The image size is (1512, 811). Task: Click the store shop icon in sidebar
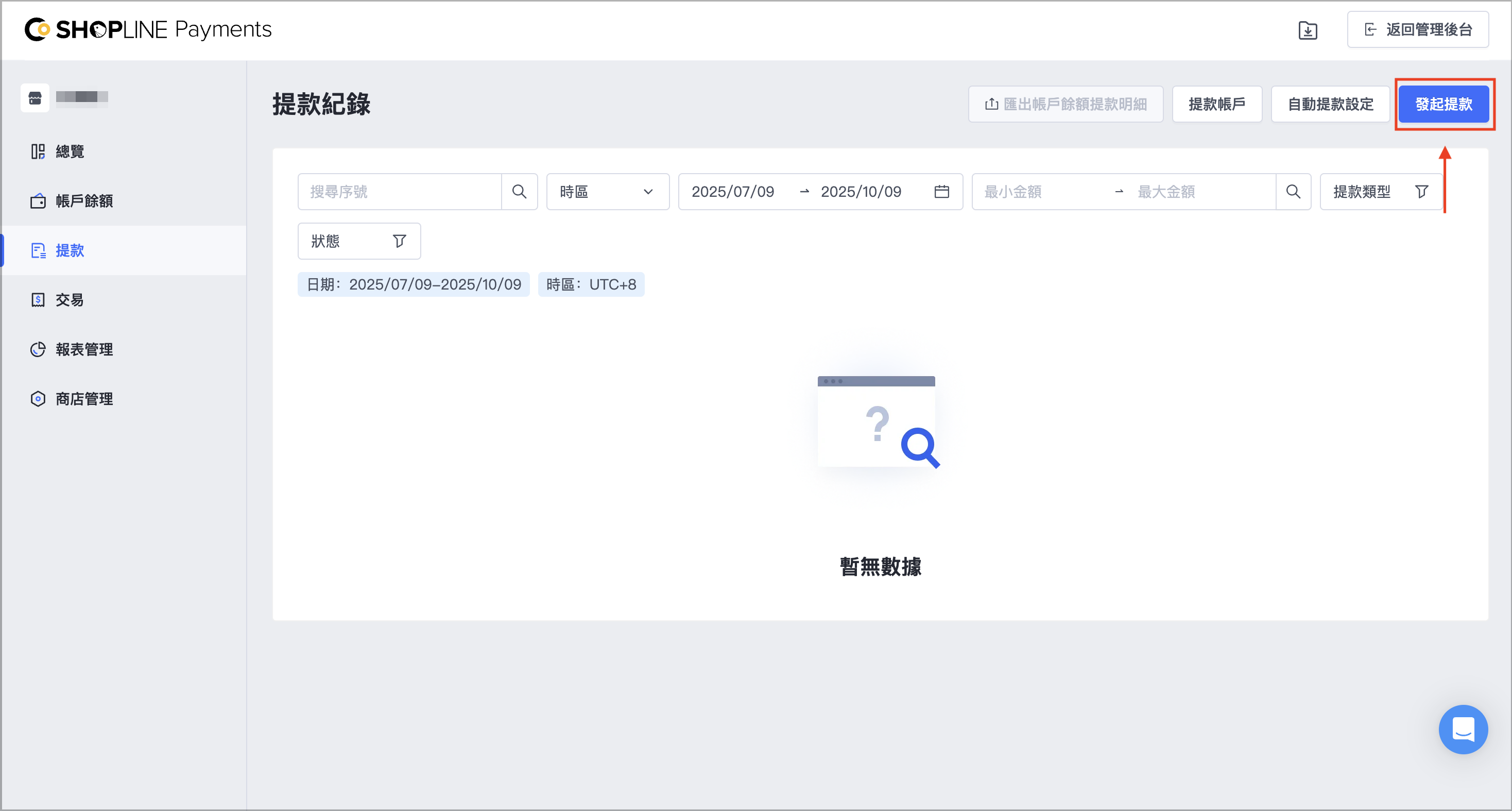35,97
